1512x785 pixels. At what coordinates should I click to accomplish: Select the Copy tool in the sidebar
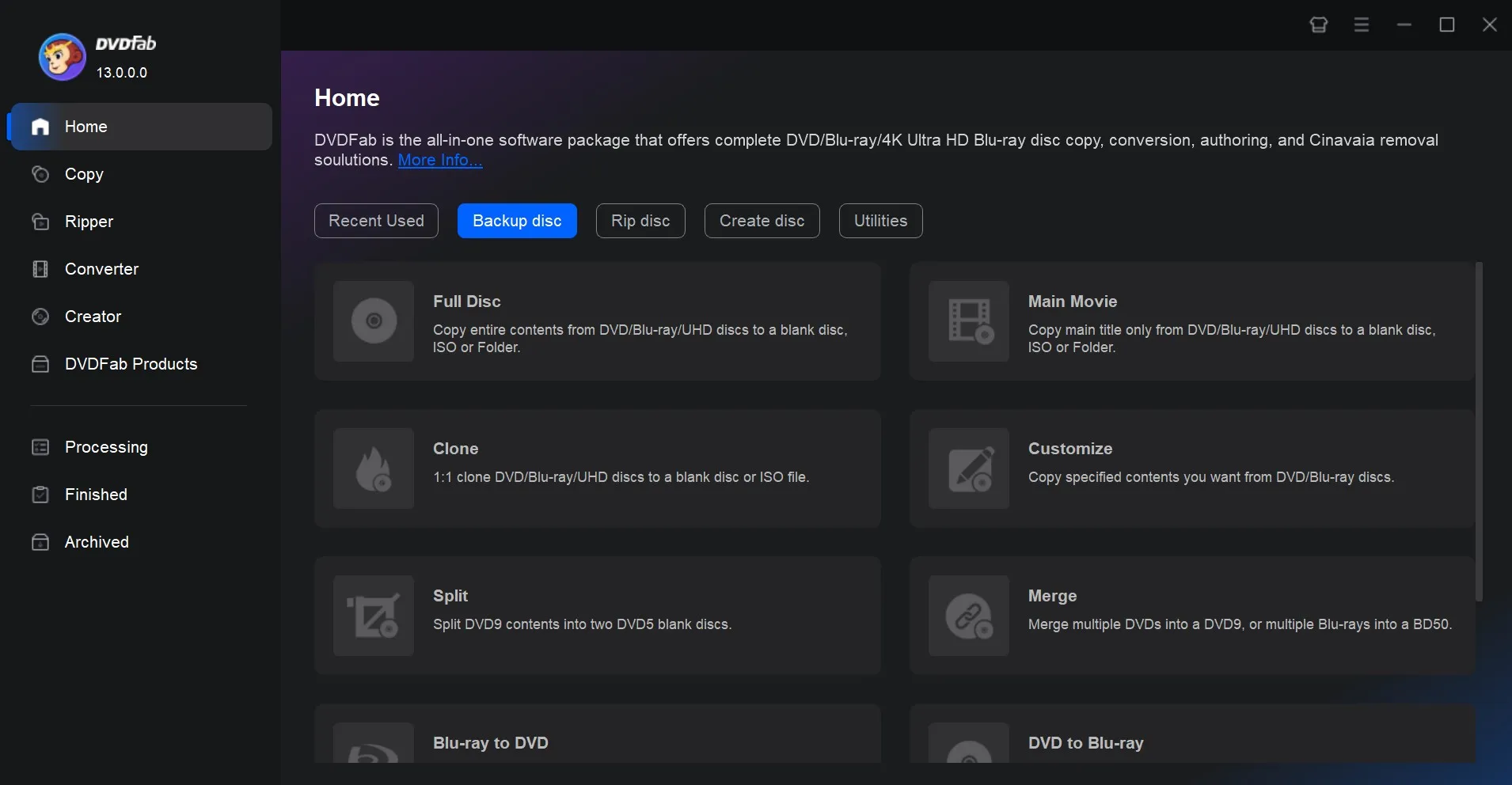(x=84, y=174)
